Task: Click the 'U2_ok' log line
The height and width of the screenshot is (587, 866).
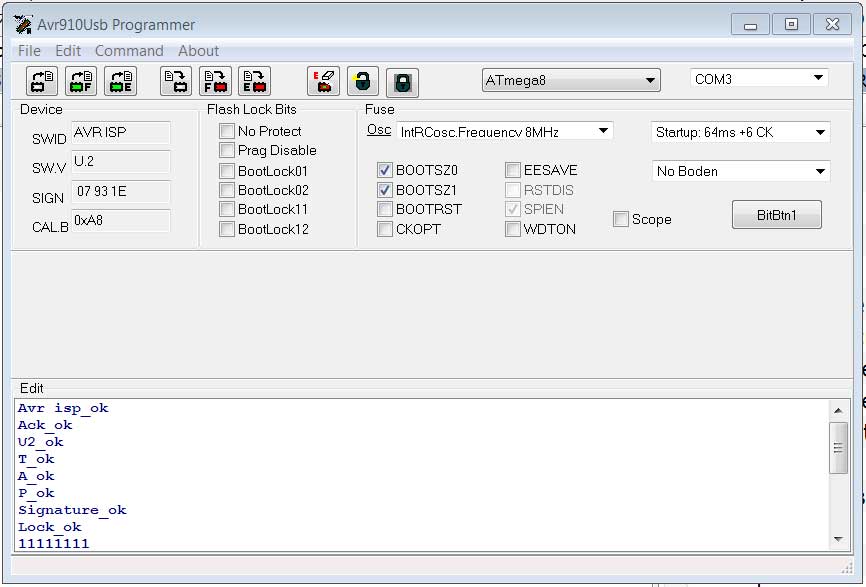Action: click(x=40, y=442)
